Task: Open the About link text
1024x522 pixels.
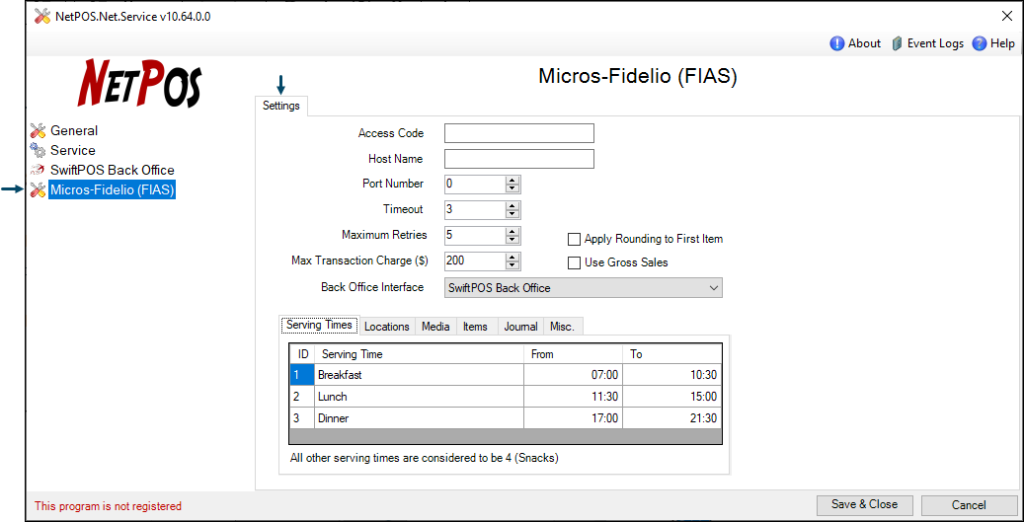Action: [x=865, y=44]
